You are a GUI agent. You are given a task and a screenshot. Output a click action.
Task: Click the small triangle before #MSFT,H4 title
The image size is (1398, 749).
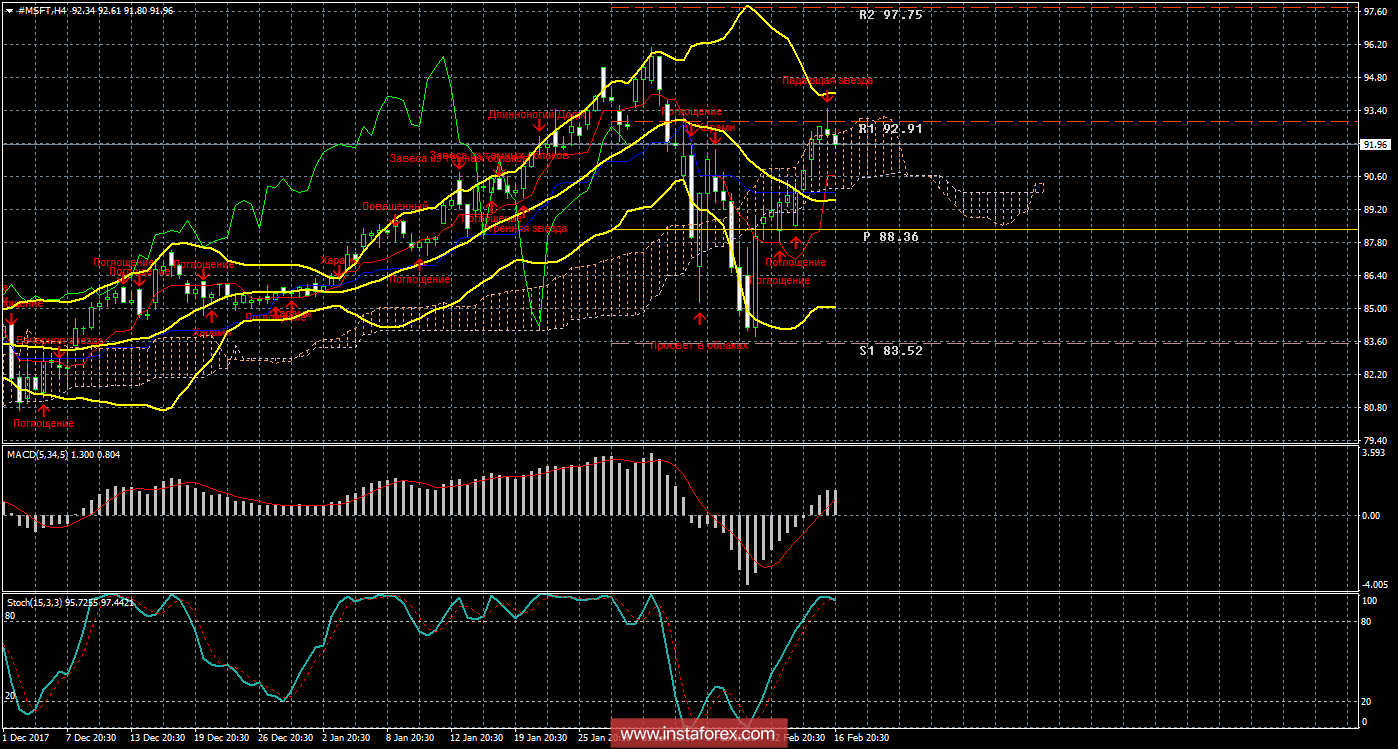click(8, 10)
